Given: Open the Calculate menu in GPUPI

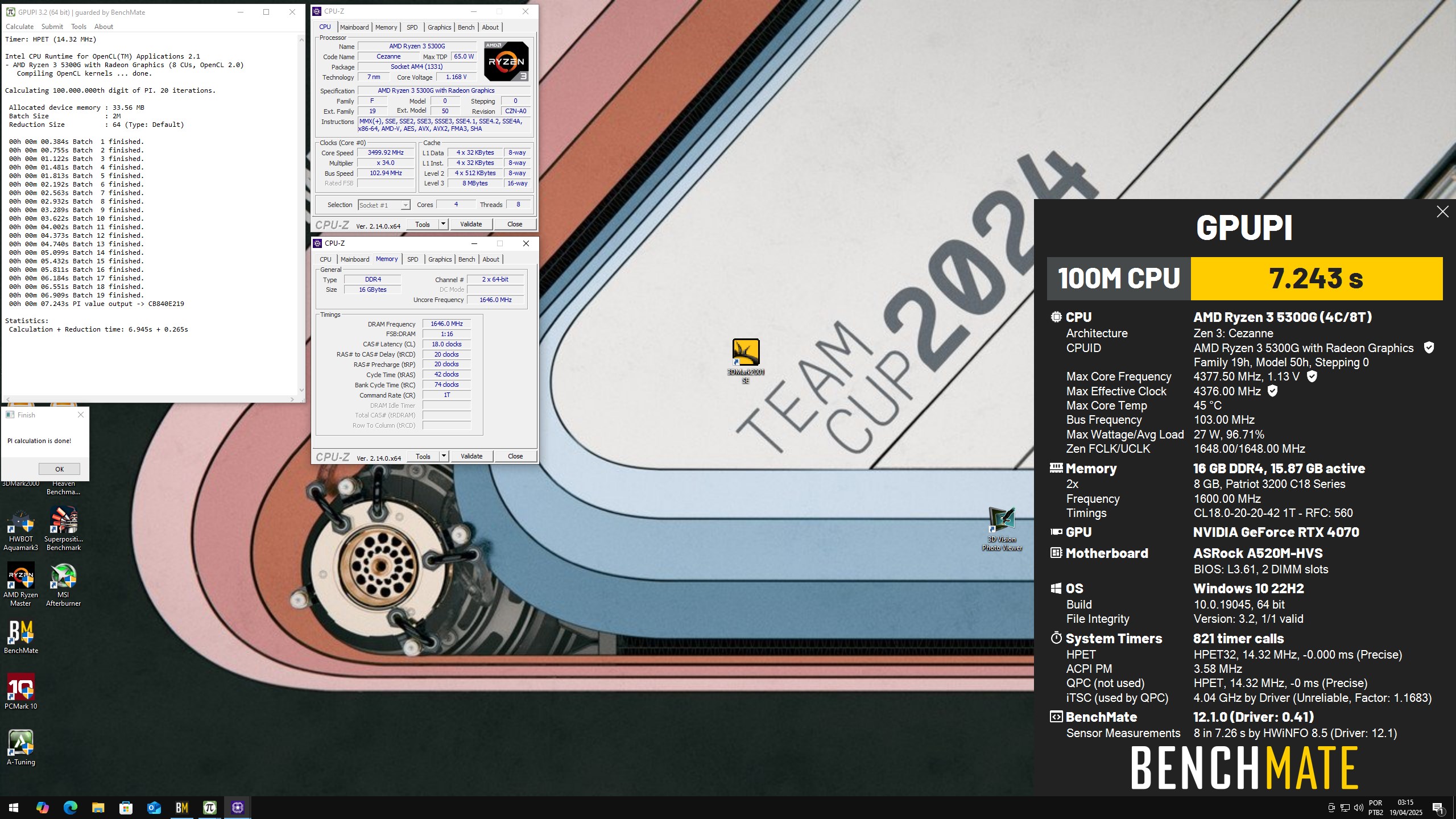Looking at the screenshot, I should (x=19, y=27).
